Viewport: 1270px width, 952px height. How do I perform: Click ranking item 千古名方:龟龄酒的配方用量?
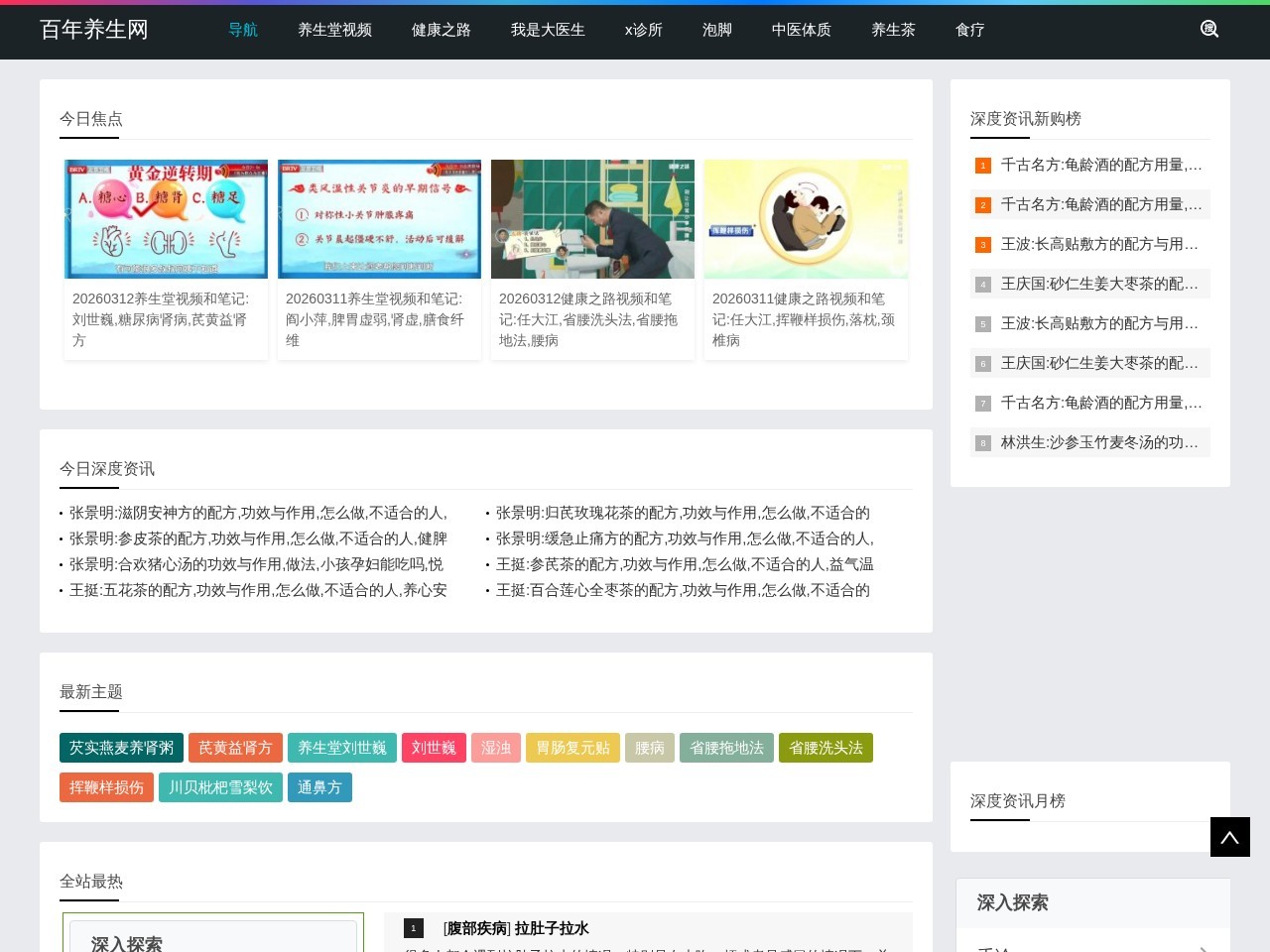coord(1101,165)
